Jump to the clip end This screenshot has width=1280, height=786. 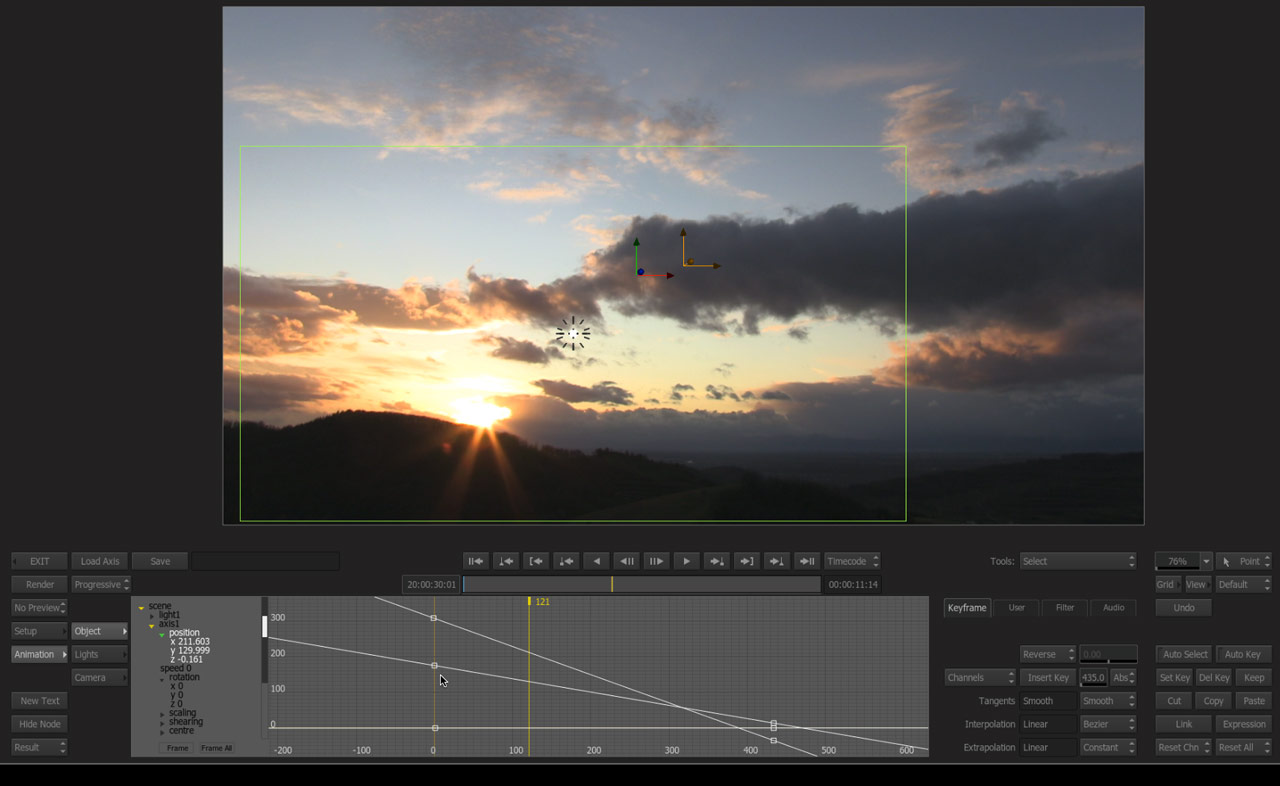[x=807, y=561]
